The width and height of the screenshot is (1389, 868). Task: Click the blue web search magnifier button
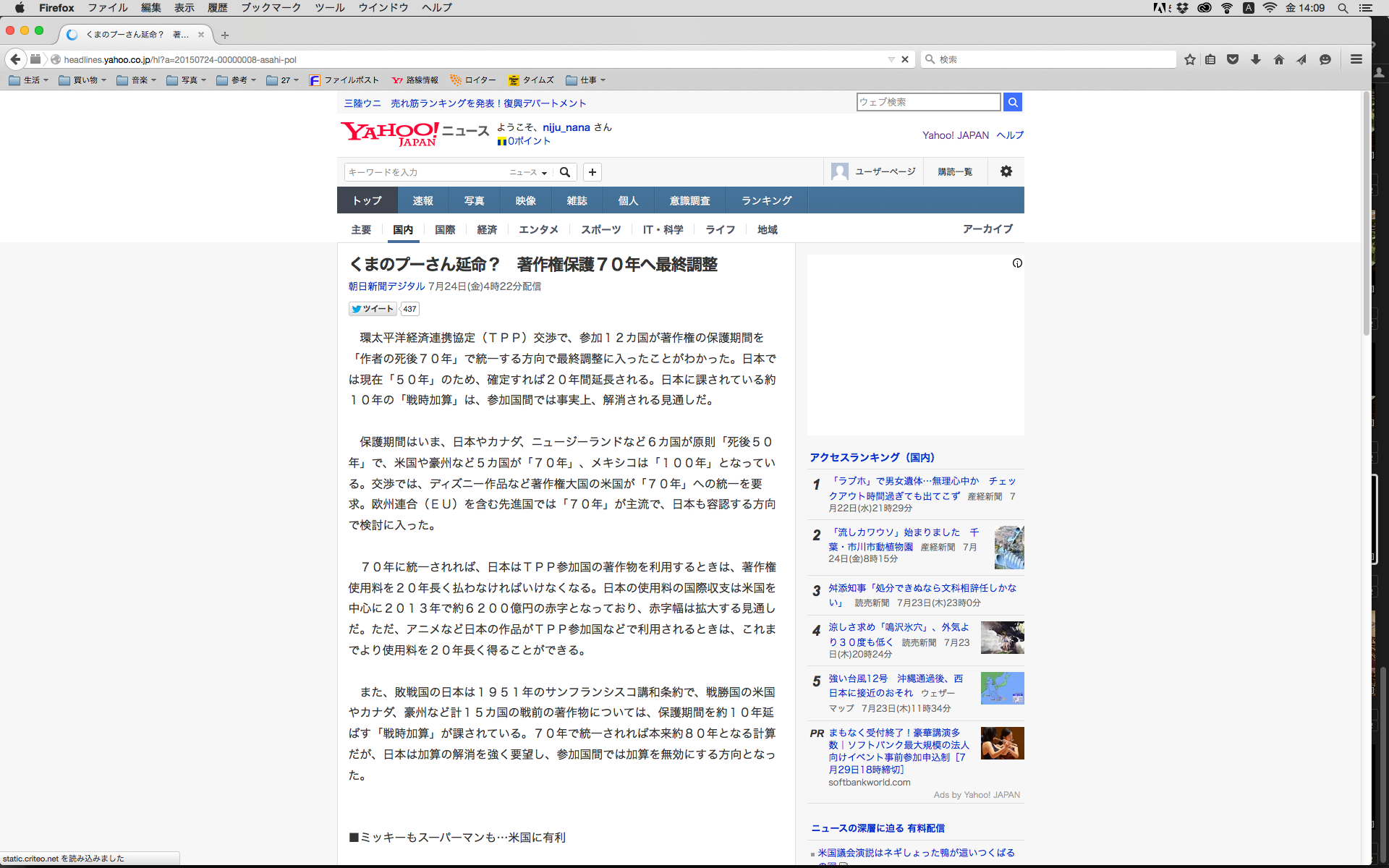point(1013,102)
